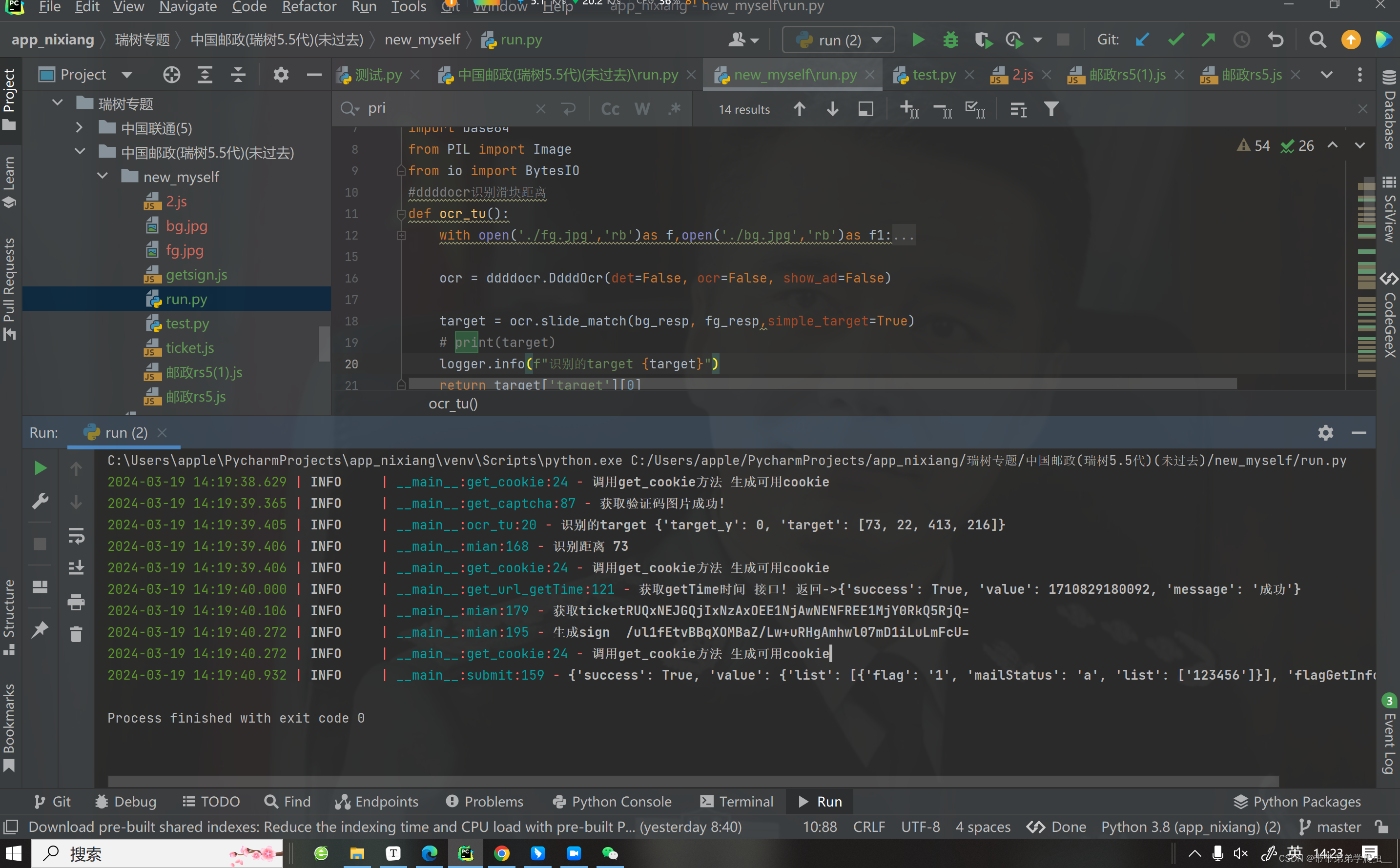Collapse the new_myself folder
The image size is (1400, 868).
(103, 177)
